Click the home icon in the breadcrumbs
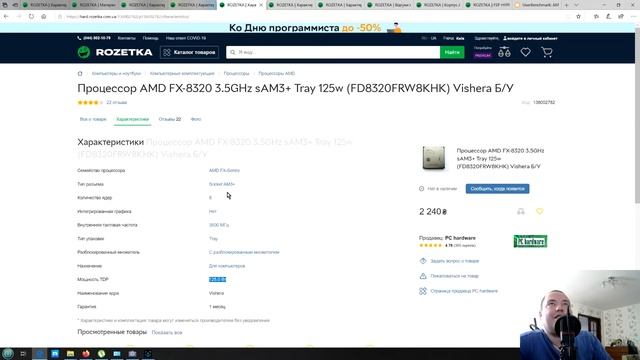Viewport: 640px width, 360px height. 80,73
